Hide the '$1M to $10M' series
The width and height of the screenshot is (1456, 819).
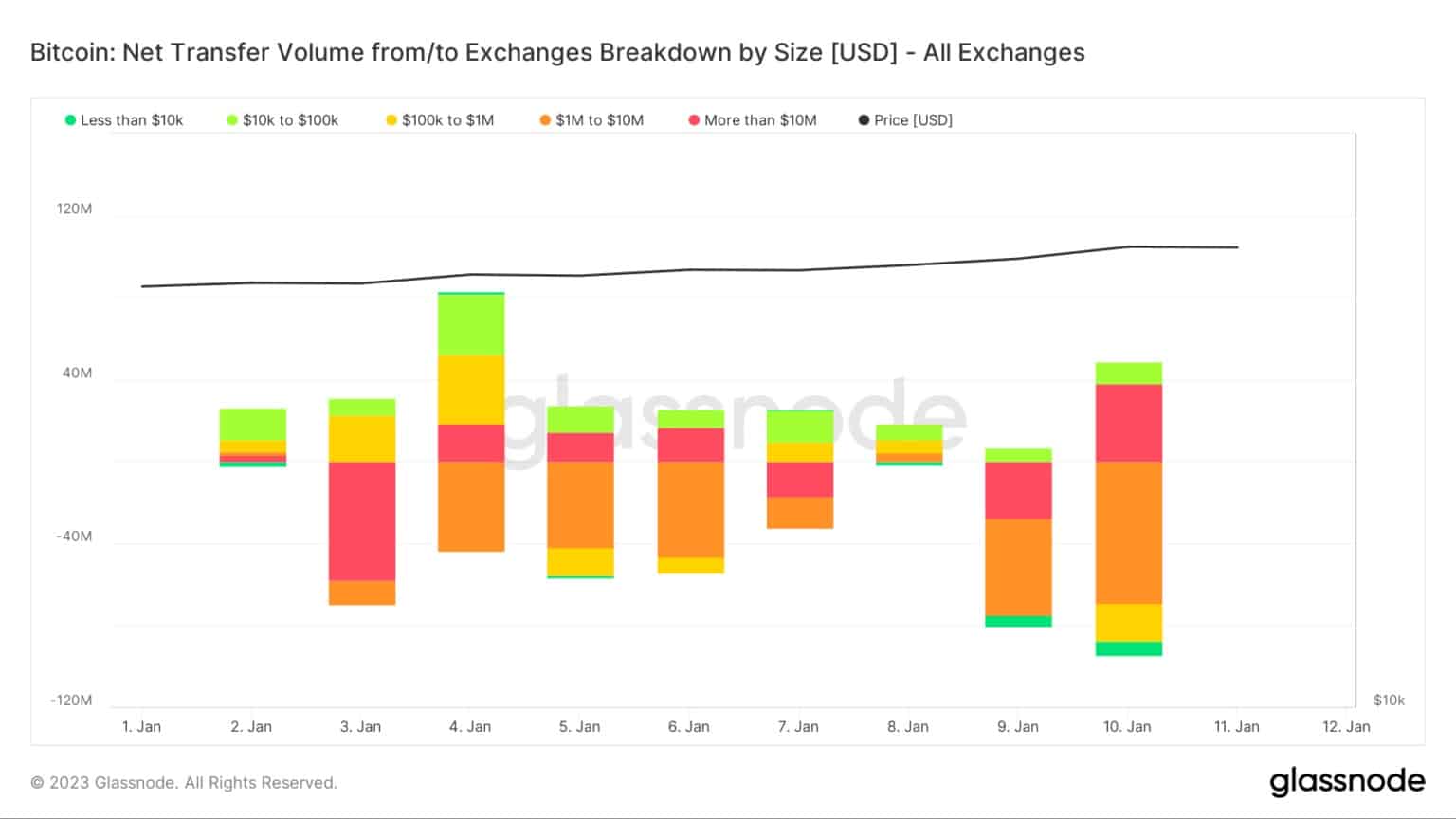click(x=591, y=120)
